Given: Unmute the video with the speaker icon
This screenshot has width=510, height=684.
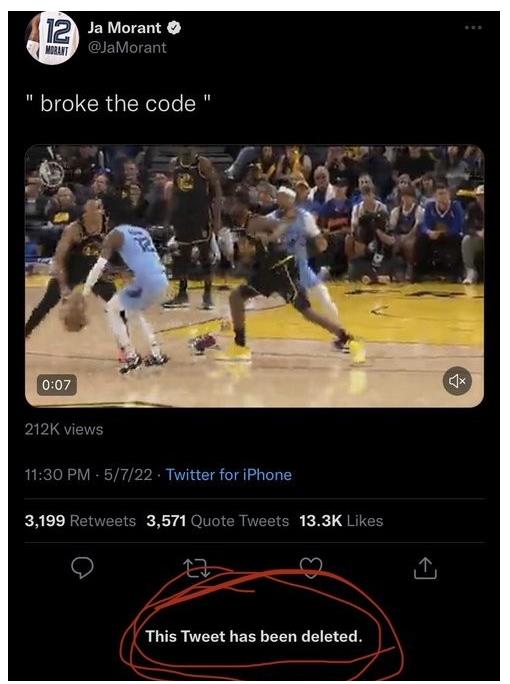Looking at the screenshot, I should click(x=457, y=381).
